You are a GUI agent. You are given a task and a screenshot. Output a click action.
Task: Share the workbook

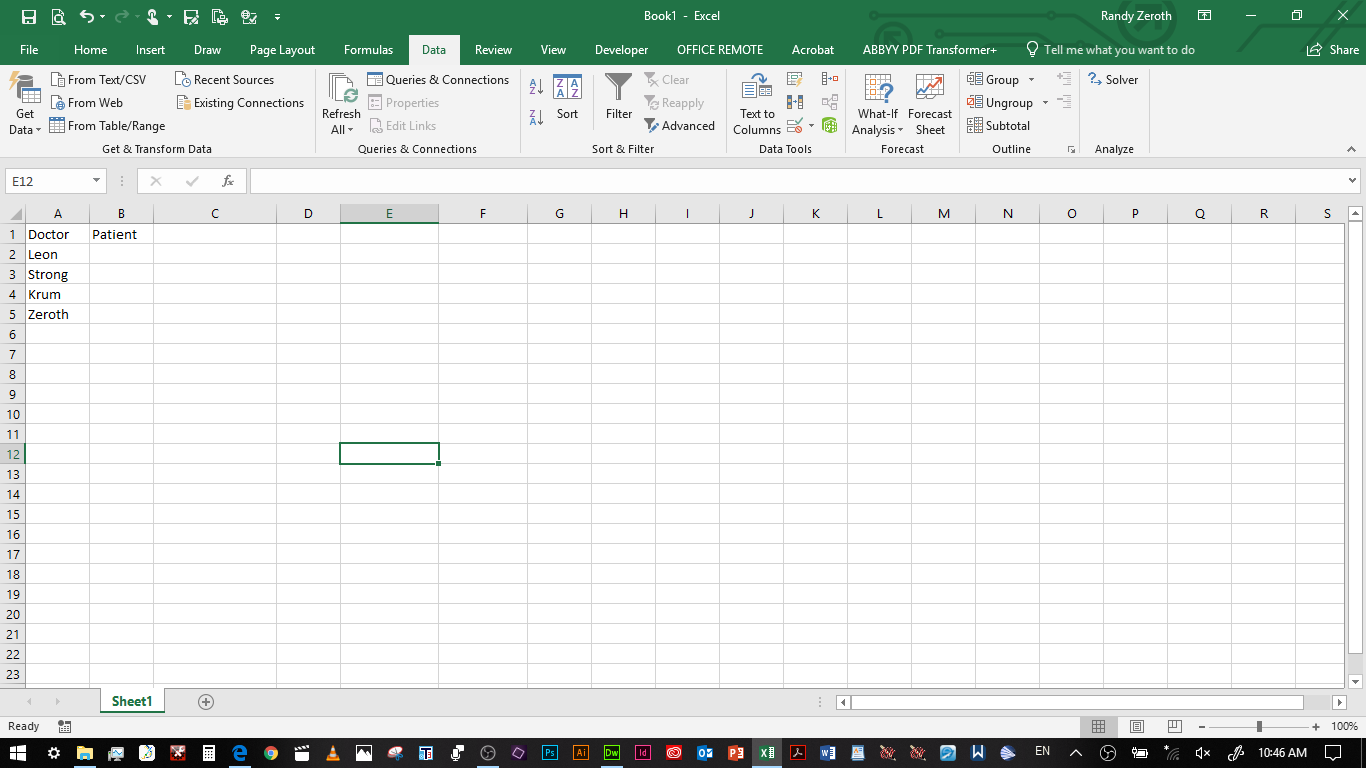tap(1333, 50)
